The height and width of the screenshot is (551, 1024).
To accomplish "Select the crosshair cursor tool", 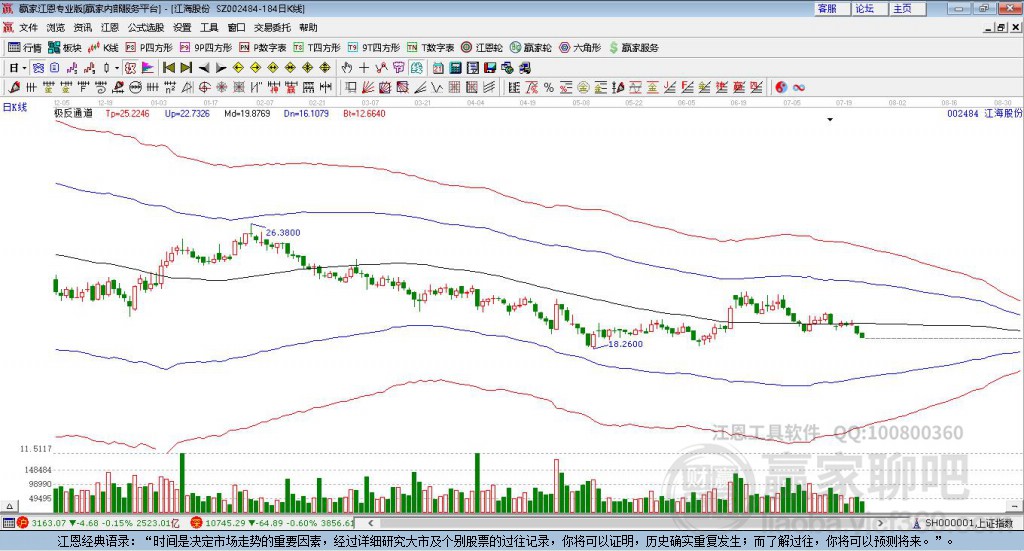I will point(364,68).
